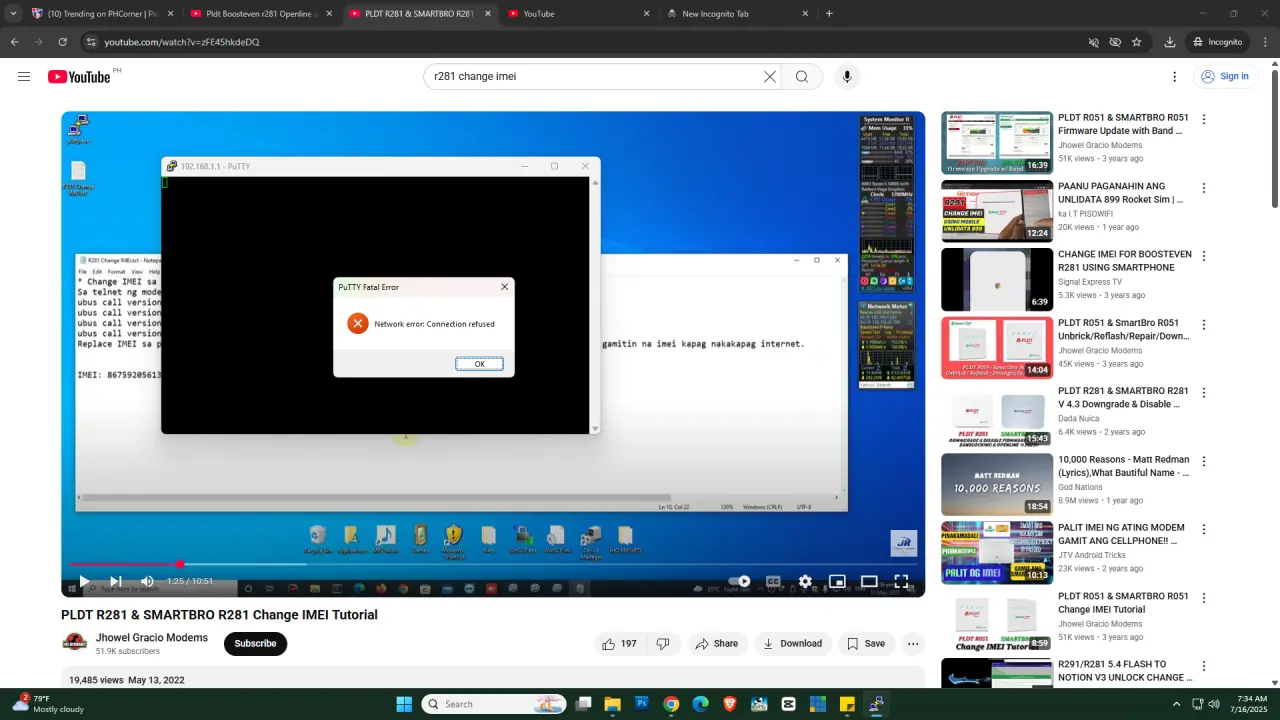Open more options for 10,000 Reasons video

tap(1204, 461)
